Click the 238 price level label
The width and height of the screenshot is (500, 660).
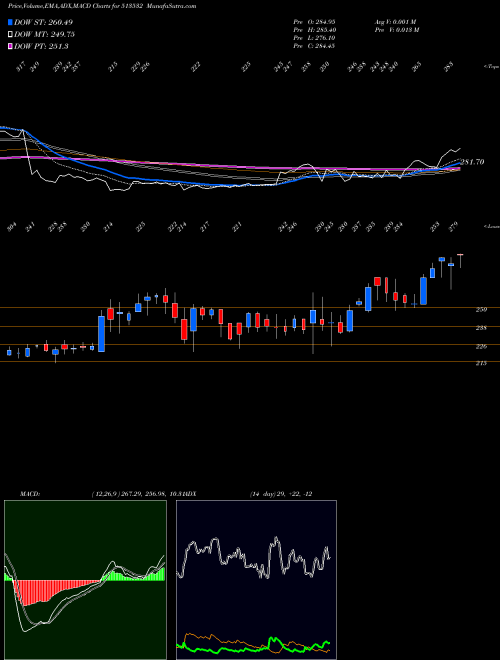(481, 328)
